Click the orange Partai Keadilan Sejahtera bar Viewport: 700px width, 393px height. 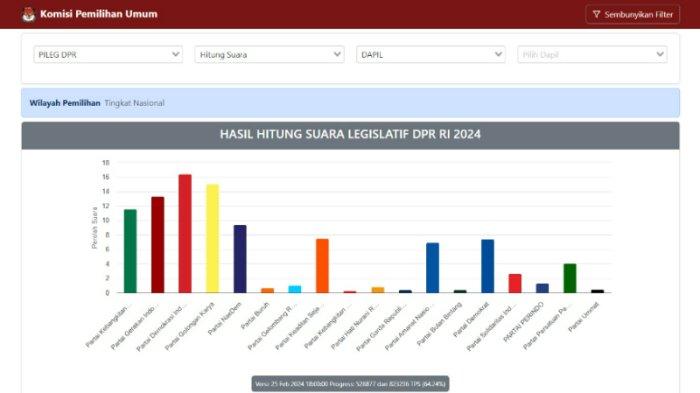(322, 266)
